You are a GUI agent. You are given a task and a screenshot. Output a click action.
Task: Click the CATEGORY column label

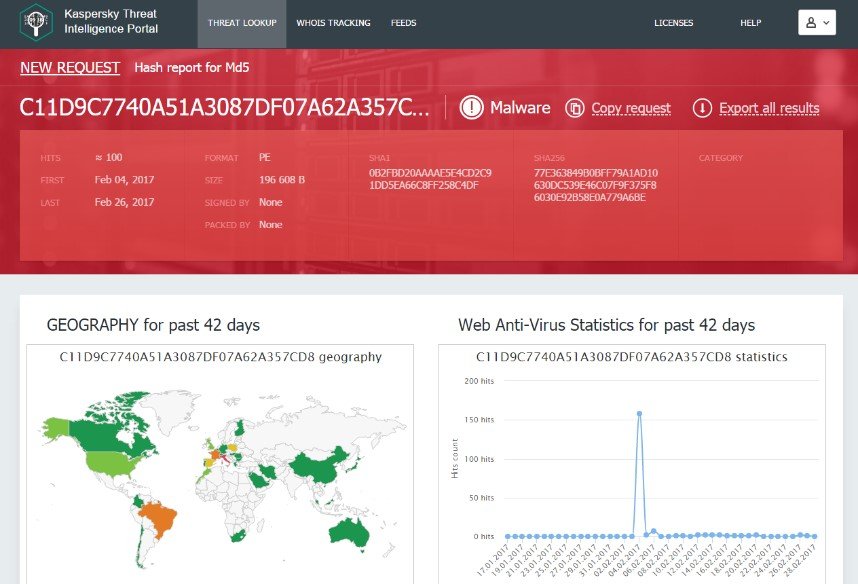pos(721,158)
